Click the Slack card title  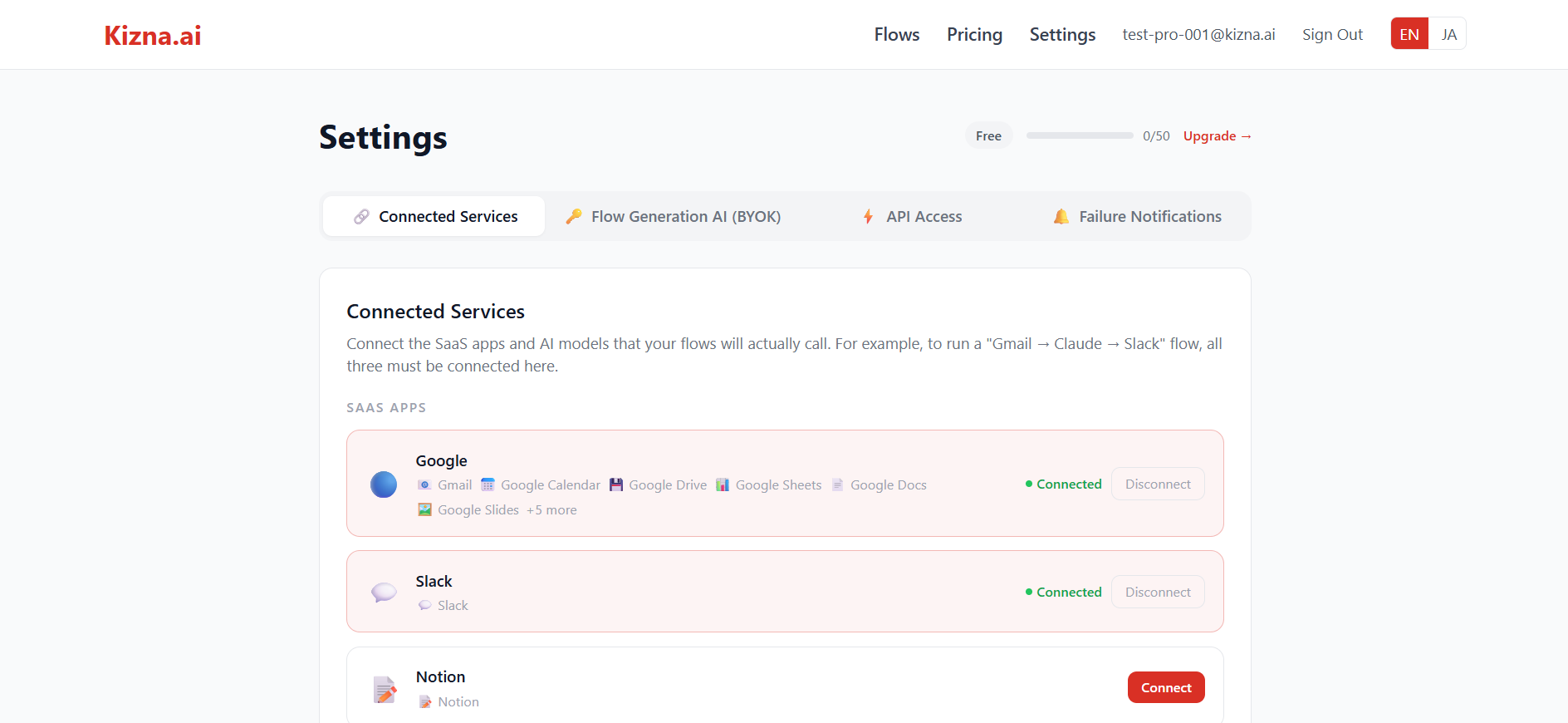434,581
